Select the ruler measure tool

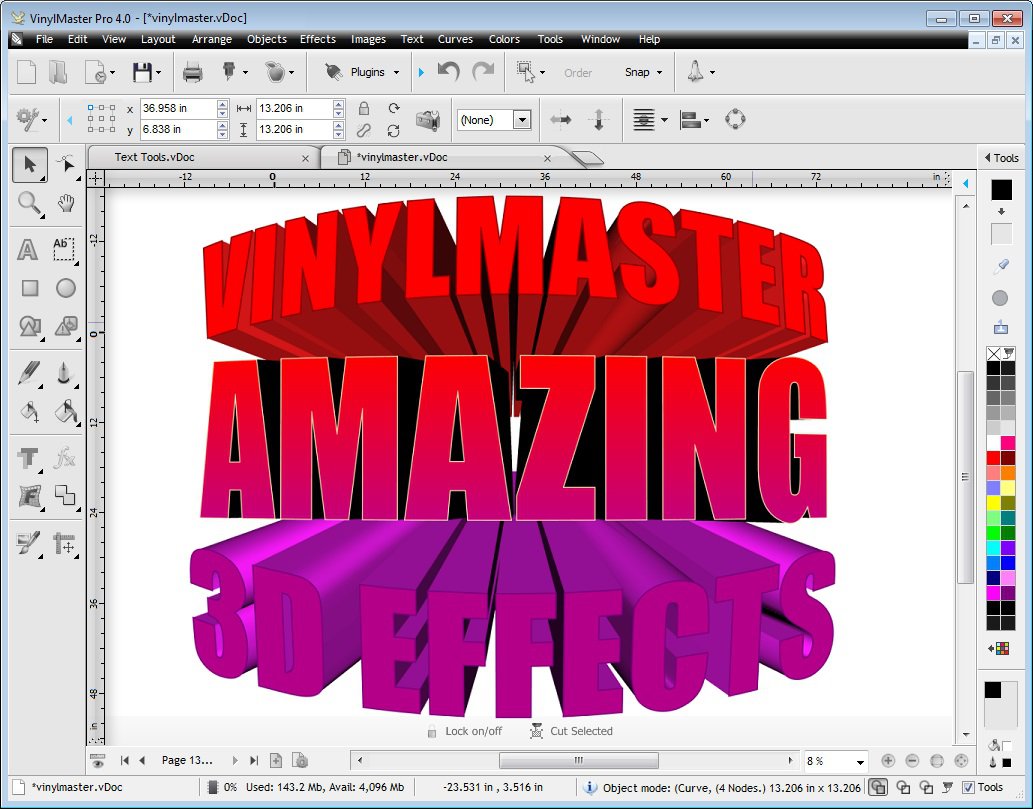[x=65, y=544]
